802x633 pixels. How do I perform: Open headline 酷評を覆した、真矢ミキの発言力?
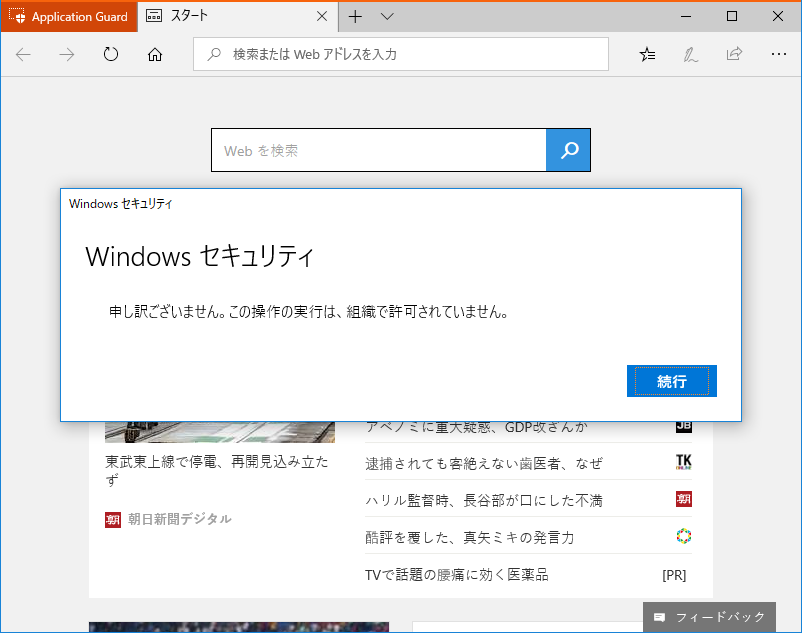[x=470, y=537]
